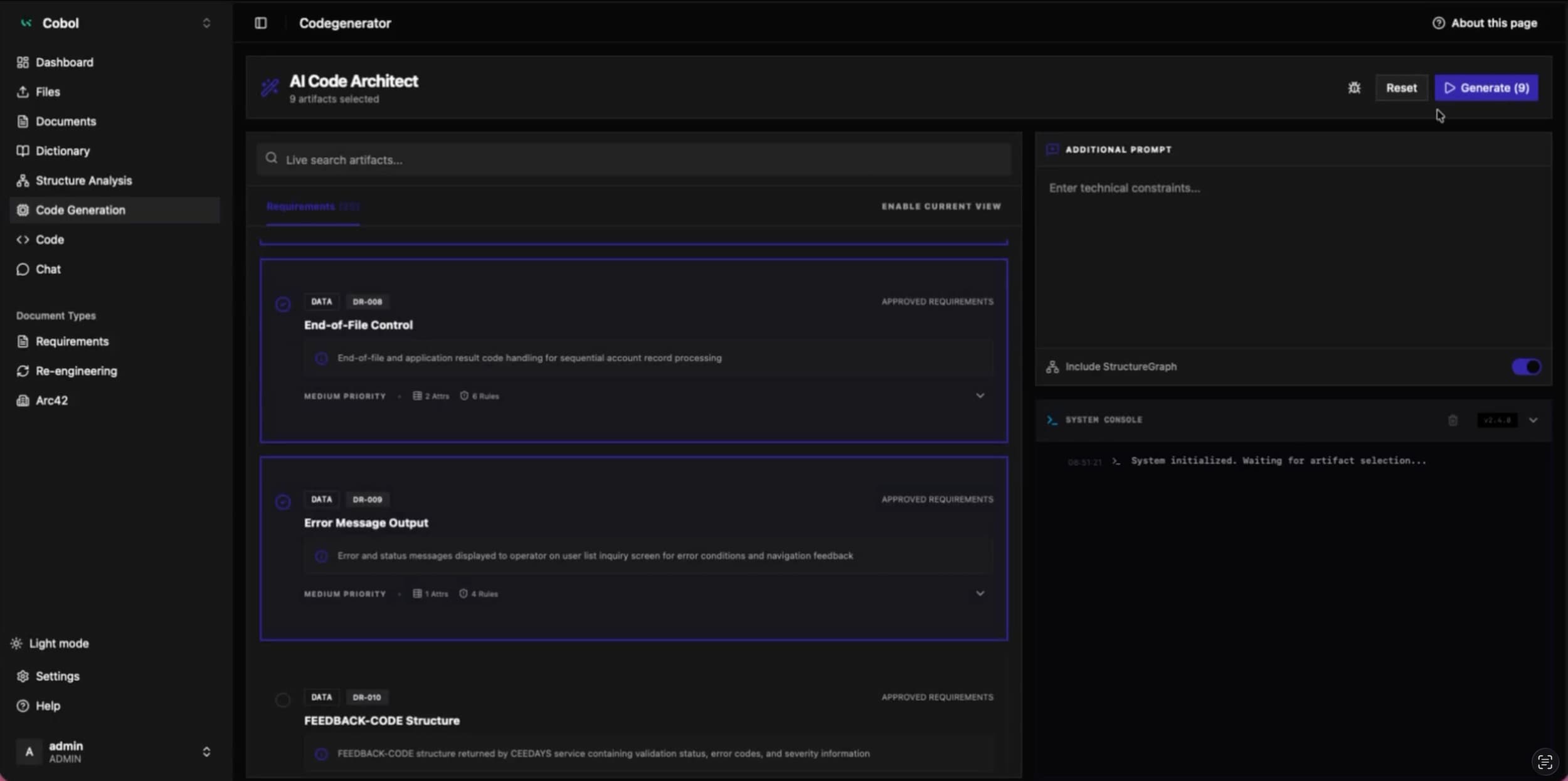Click the Dashboard grid icon

[x=23, y=62]
